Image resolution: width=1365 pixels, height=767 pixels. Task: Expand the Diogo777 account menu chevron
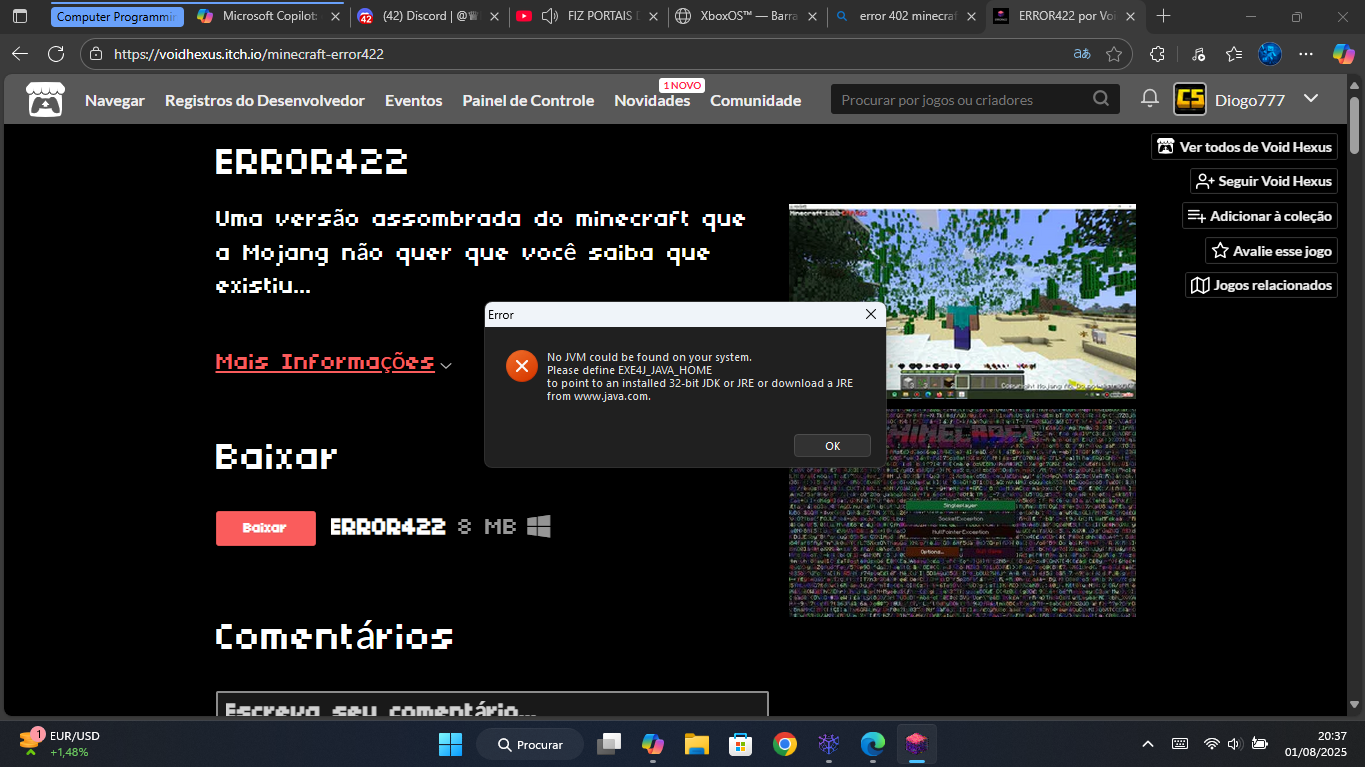click(x=1311, y=99)
